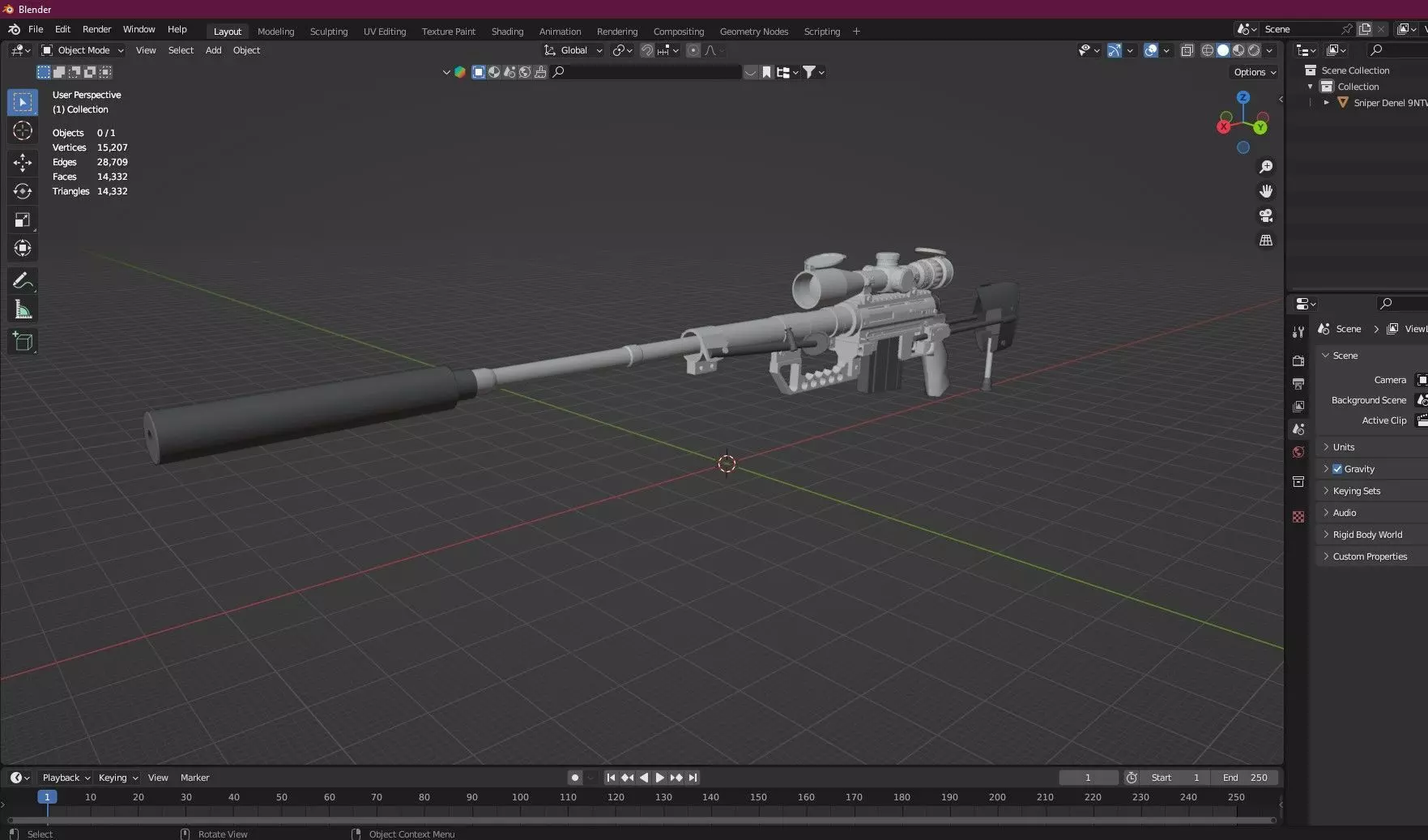This screenshot has width=1428, height=840.
Task: Select the Transform tool
Action: [23, 248]
